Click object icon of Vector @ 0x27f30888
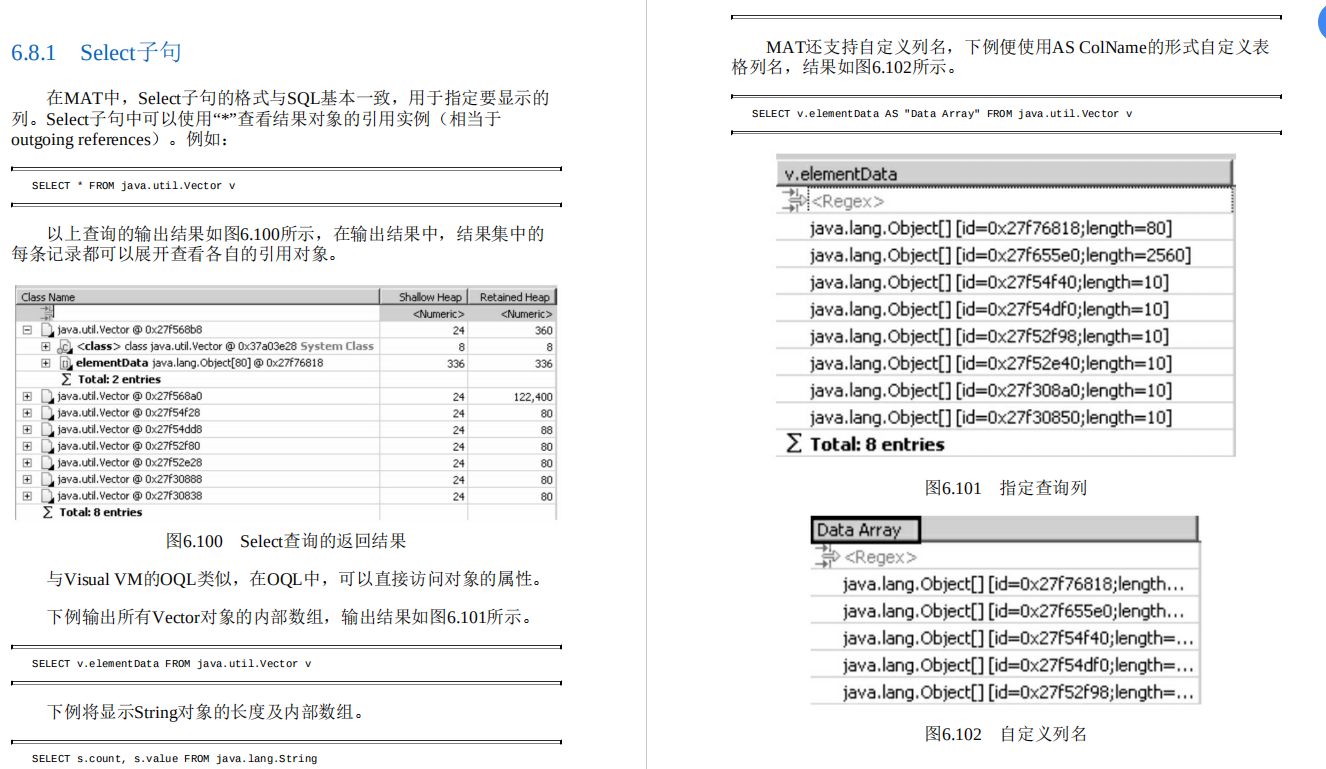1326x769 pixels. (x=46, y=479)
